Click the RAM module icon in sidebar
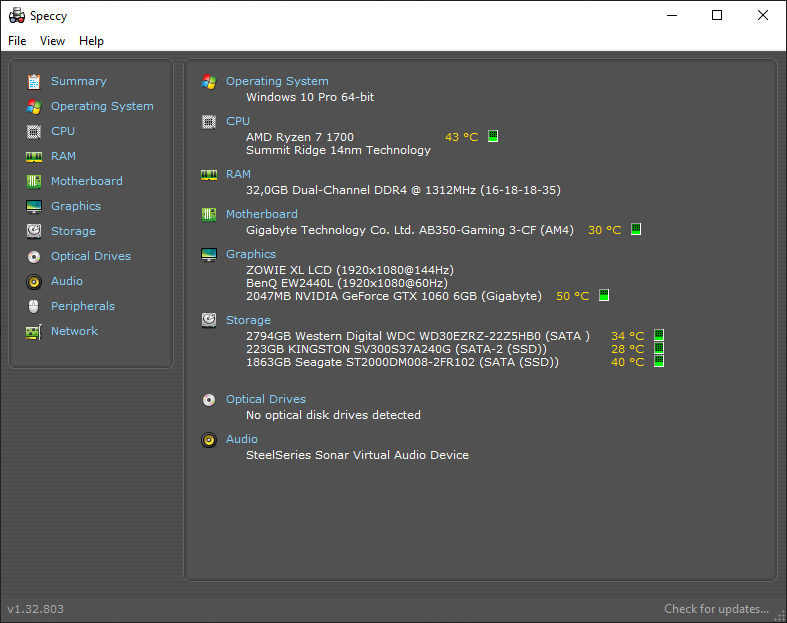 point(34,156)
